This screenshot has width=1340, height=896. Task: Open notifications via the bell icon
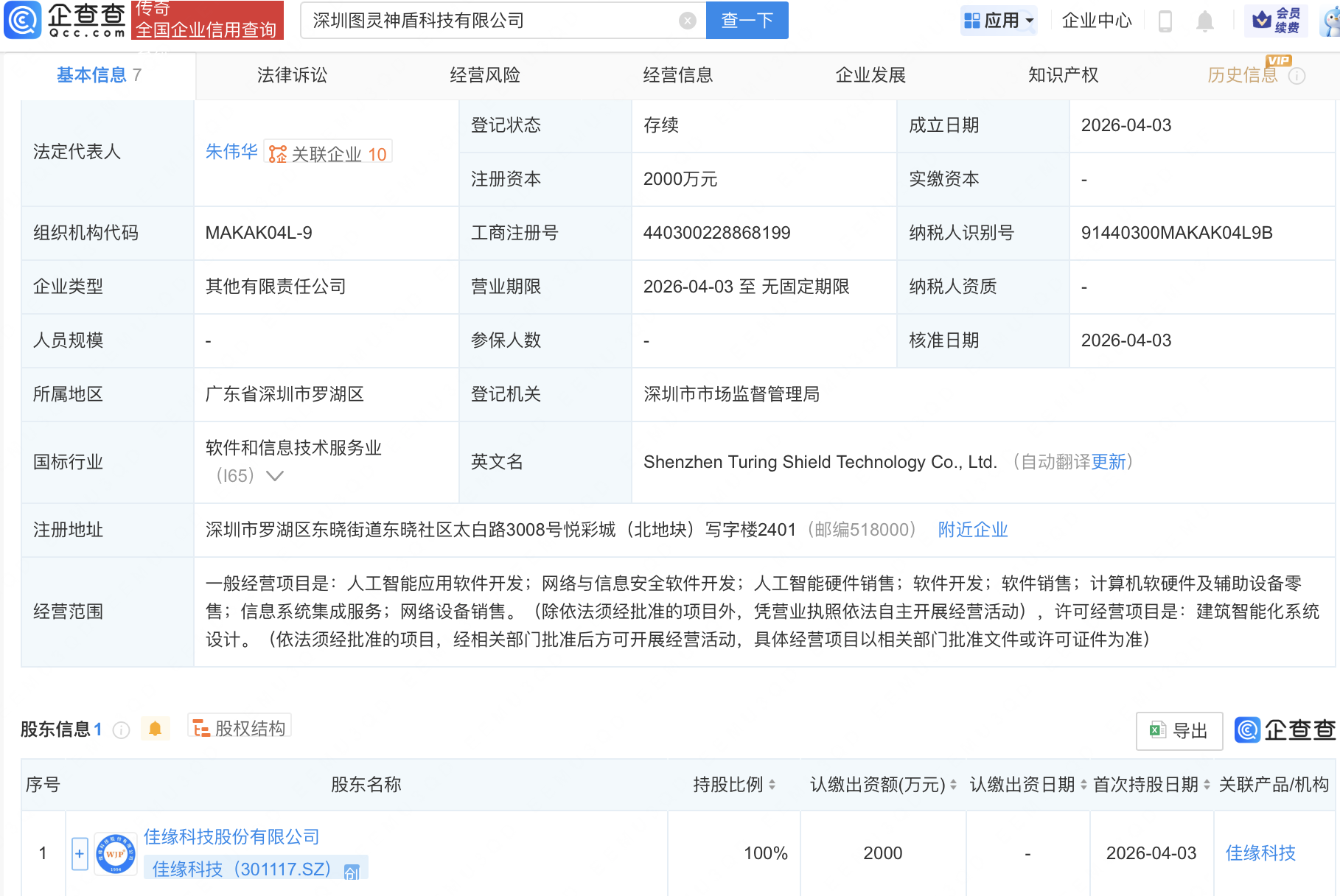pyautogui.click(x=1204, y=21)
